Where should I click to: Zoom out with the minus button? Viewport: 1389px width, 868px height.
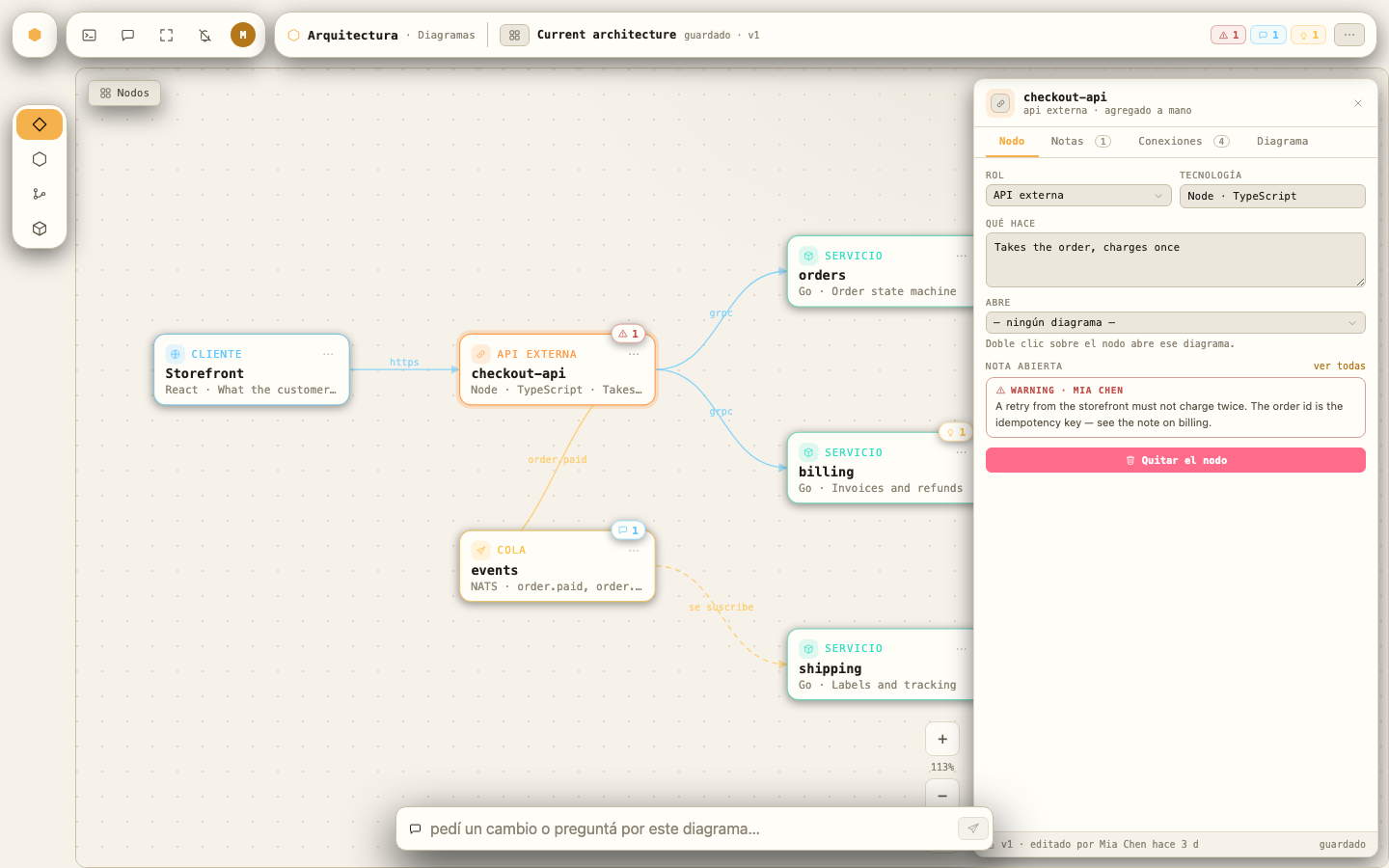coord(942,796)
